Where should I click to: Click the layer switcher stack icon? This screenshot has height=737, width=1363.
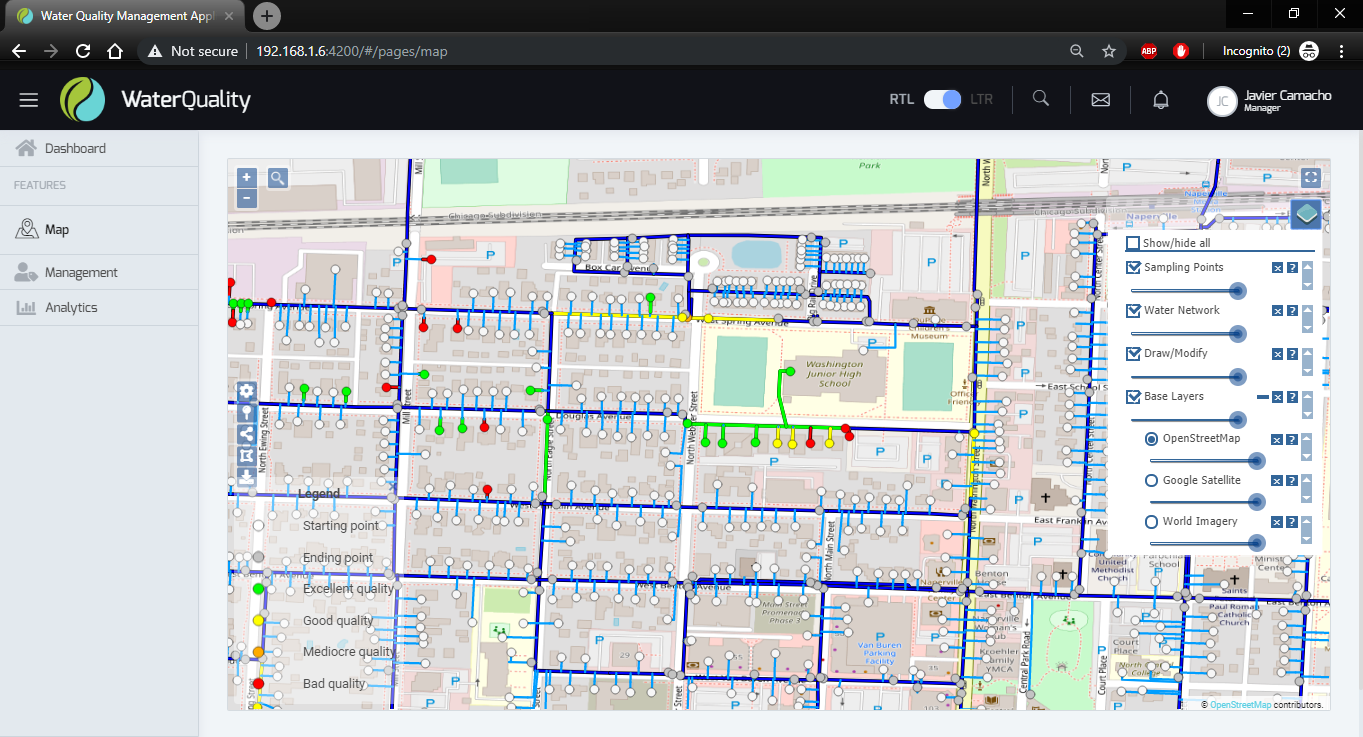1306,214
